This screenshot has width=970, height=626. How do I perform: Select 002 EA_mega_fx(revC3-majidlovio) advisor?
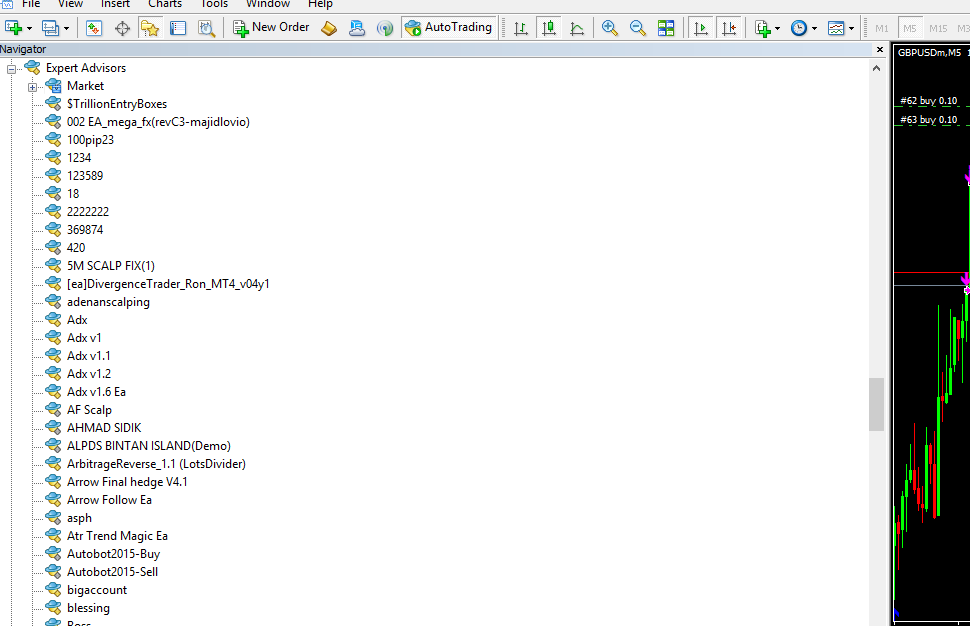pos(158,122)
